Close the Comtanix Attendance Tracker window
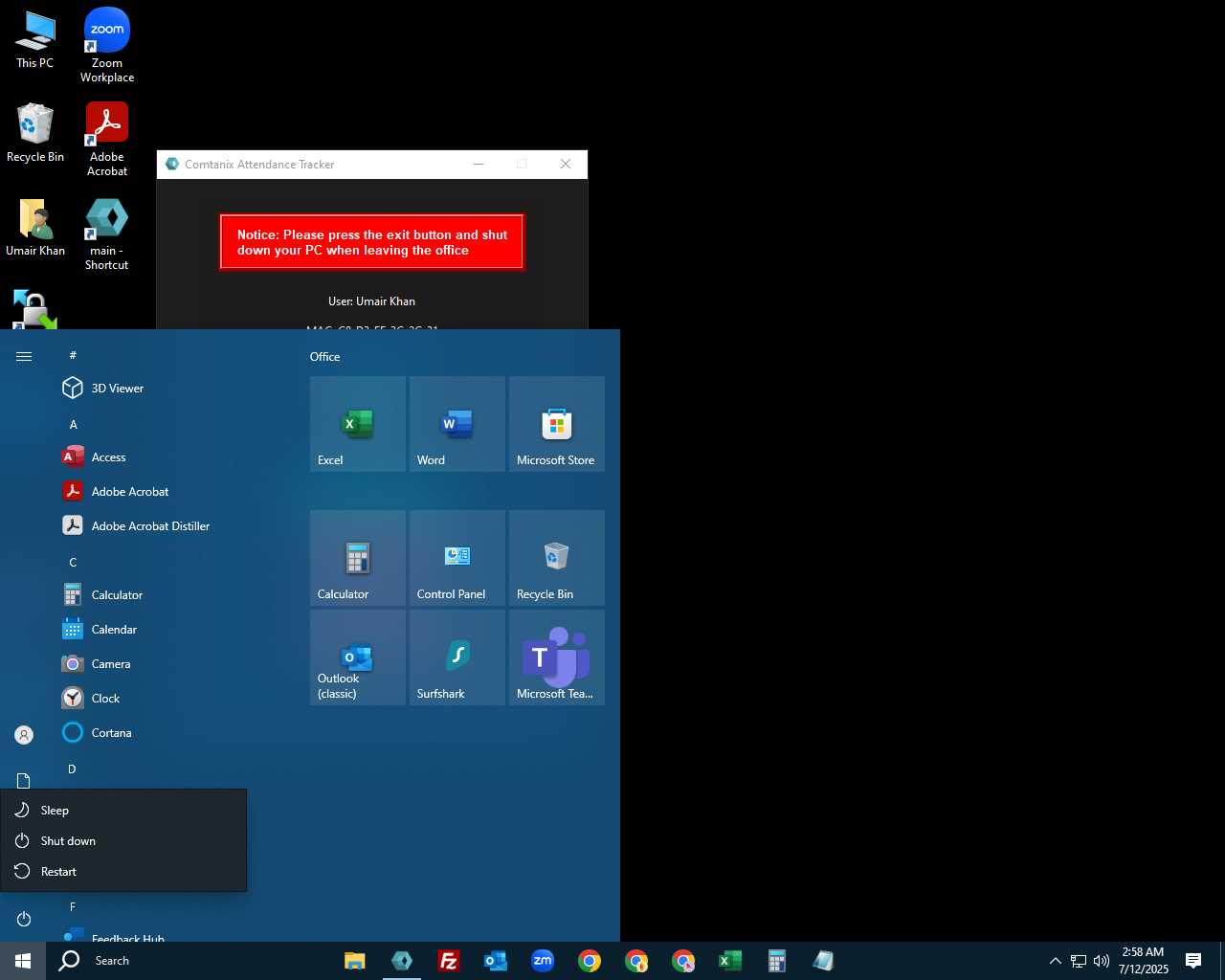Screen dimensions: 1225x980 pos(566,165)
